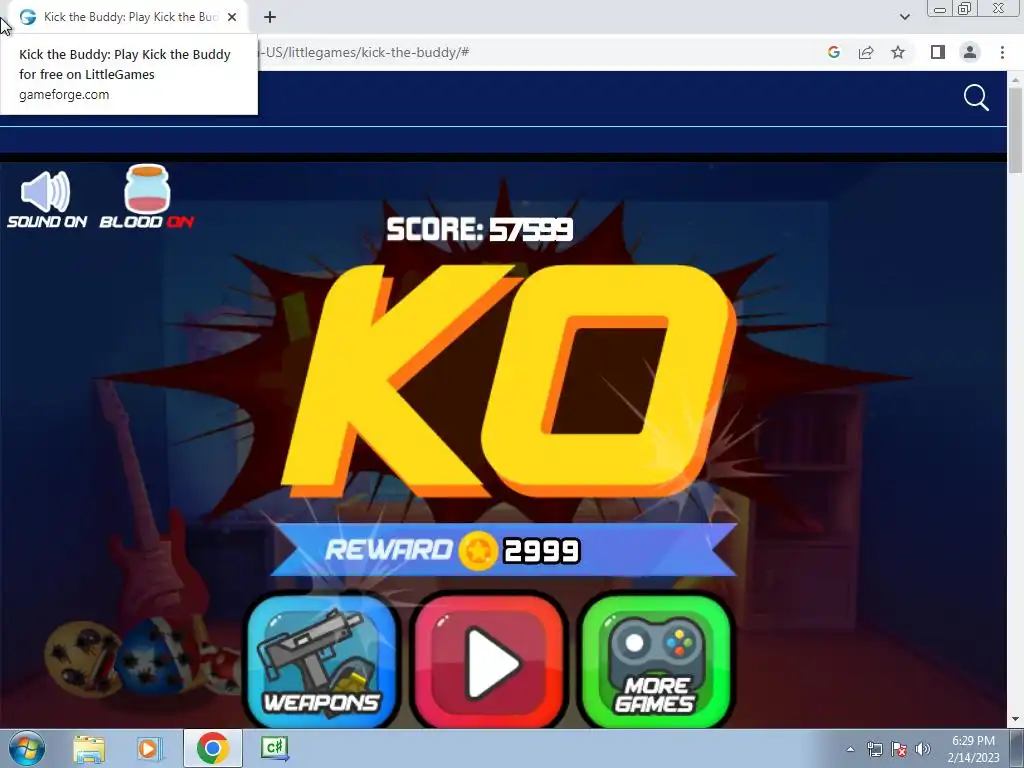Image resolution: width=1024 pixels, height=768 pixels.
Task: Click the volume tray icon
Action: pos(923,749)
